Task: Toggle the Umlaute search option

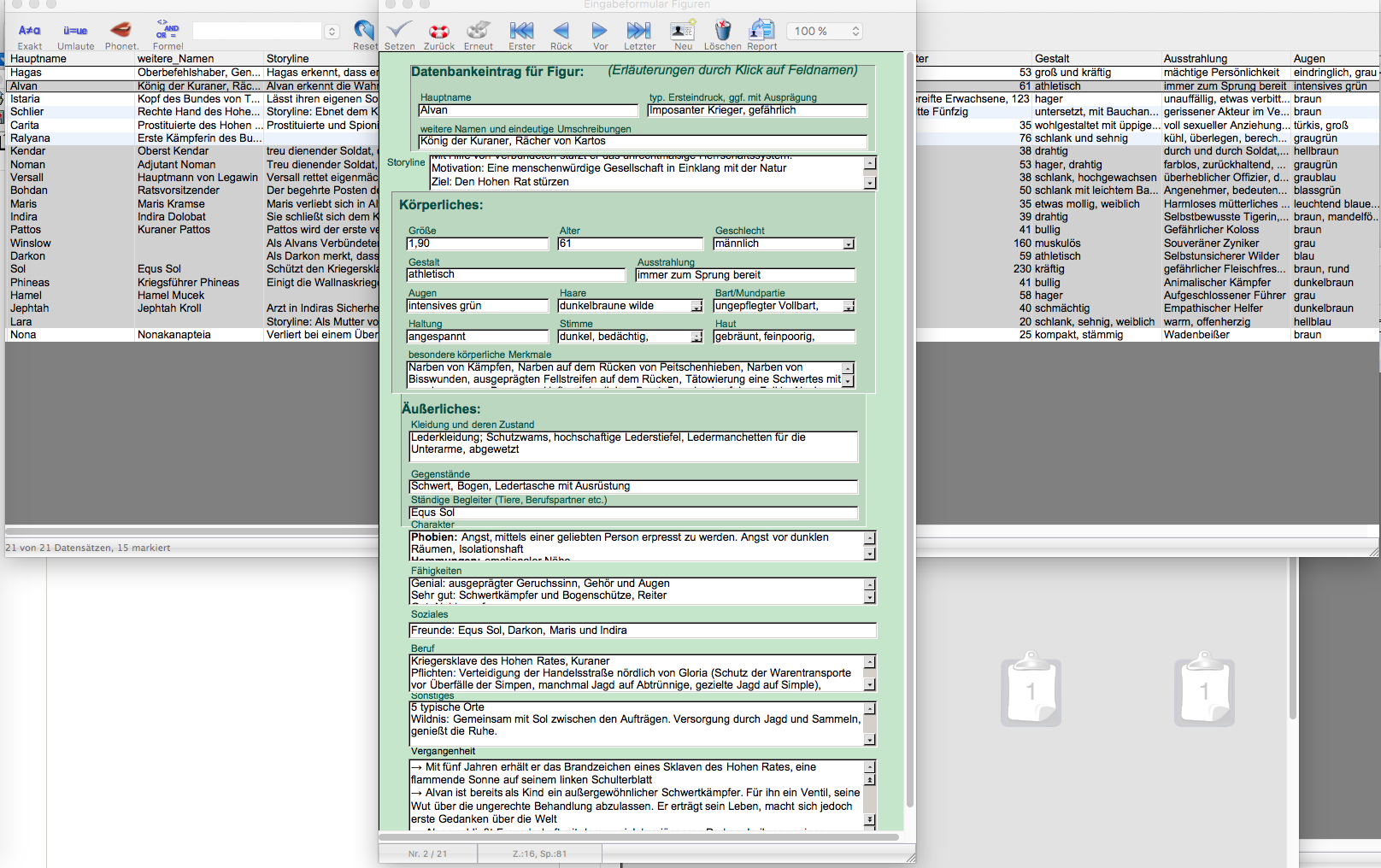Action: 75,35
